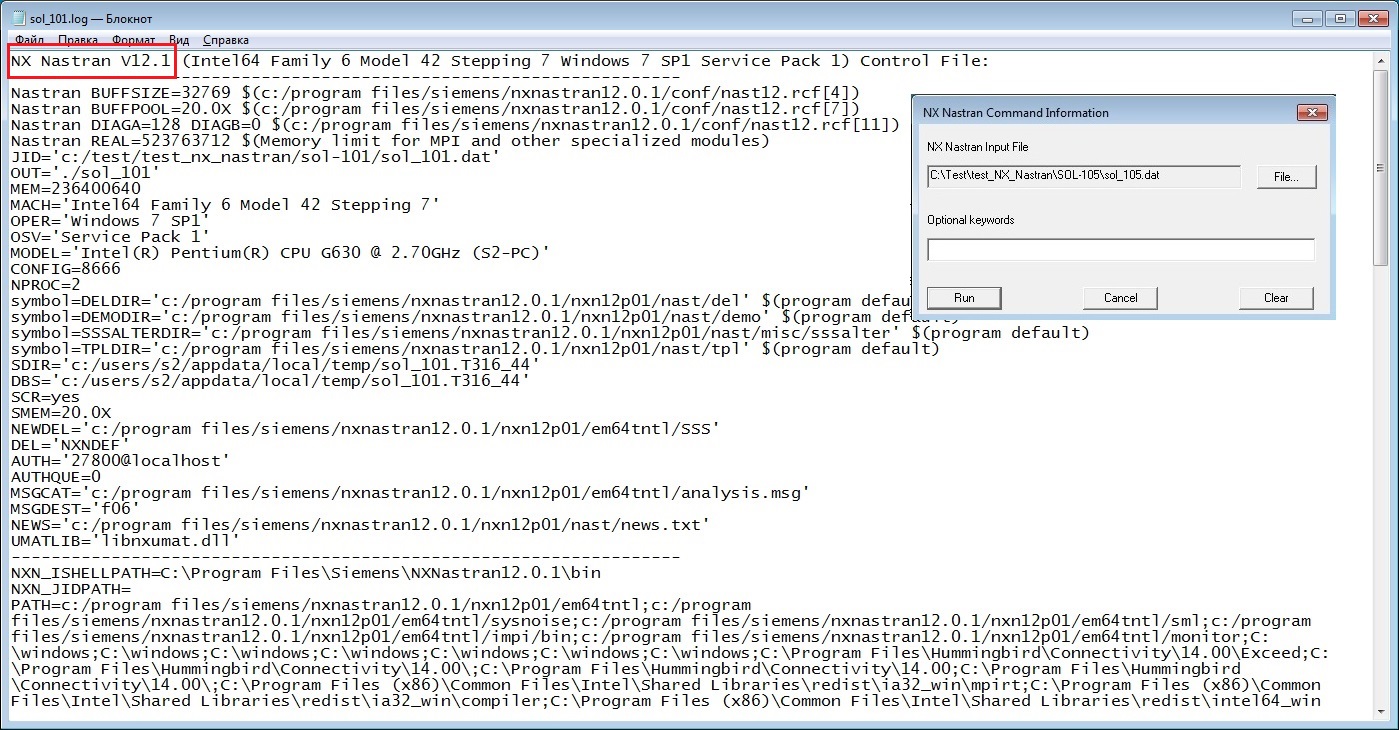Screen dimensions: 1399x730
Task: Click the line starting 'Nastran REAL=523763712'
Action: point(390,141)
